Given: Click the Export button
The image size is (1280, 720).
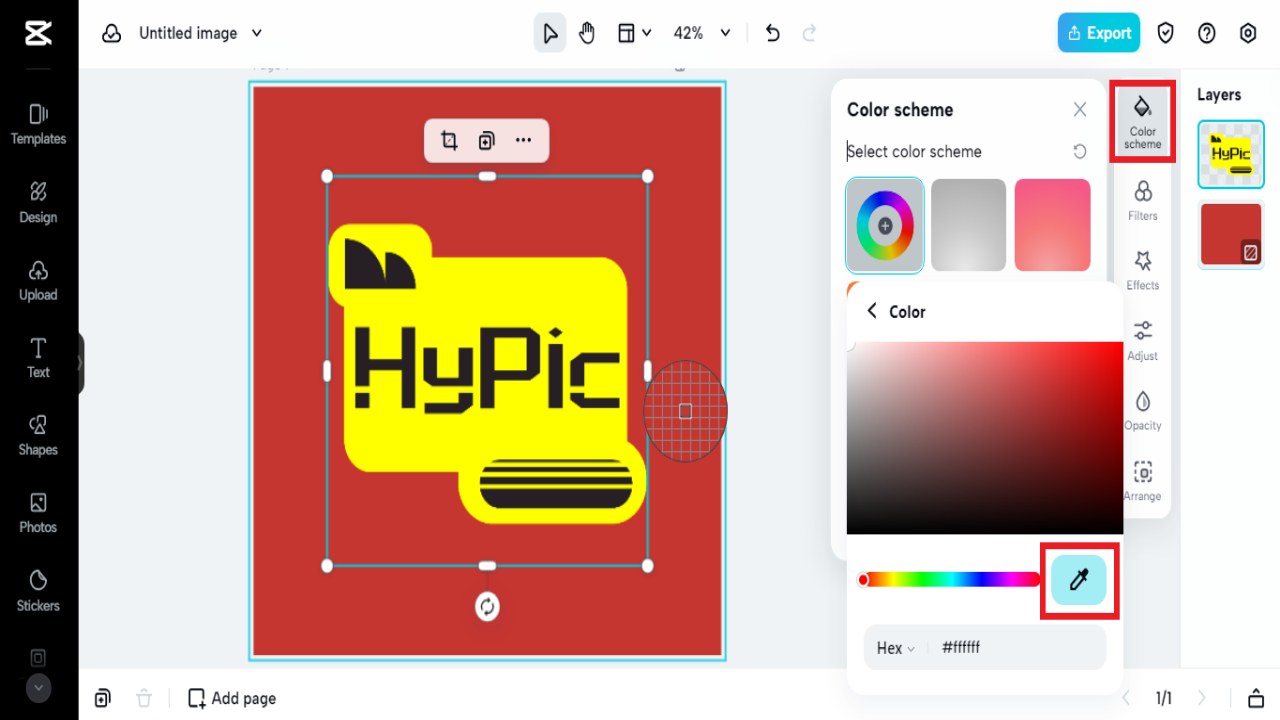Looking at the screenshot, I should pyautogui.click(x=1098, y=32).
